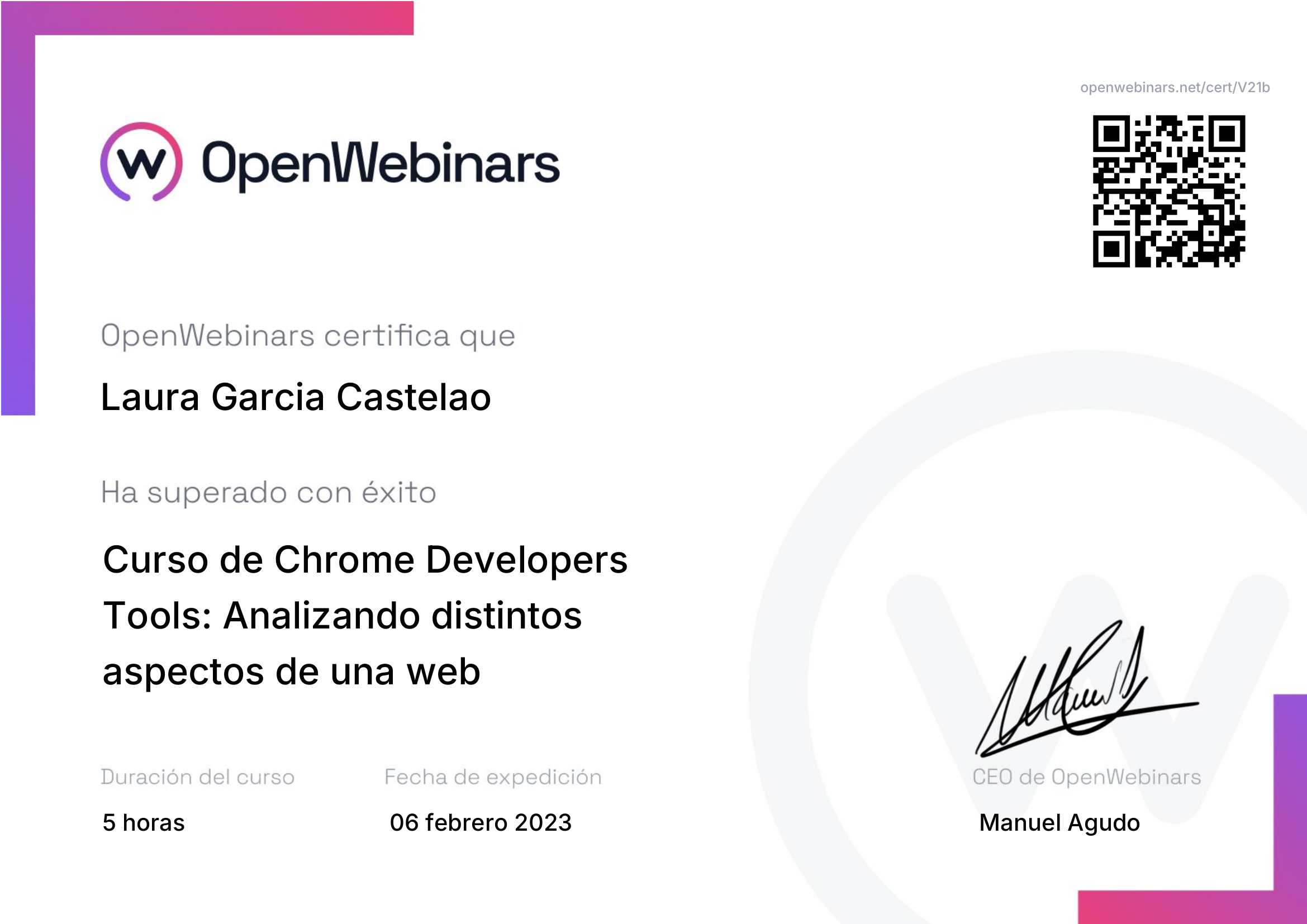
Task: Select the name Laura Garcia Castelao
Action: [296, 397]
